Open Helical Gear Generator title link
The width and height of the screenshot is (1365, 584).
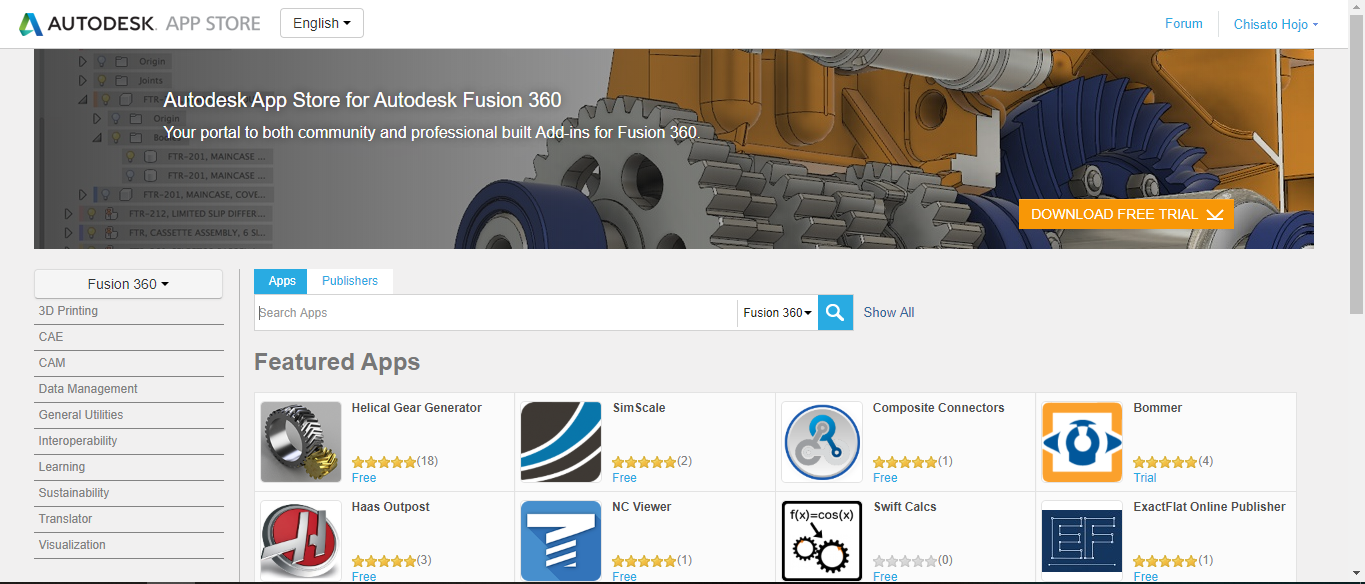pos(417,408)
